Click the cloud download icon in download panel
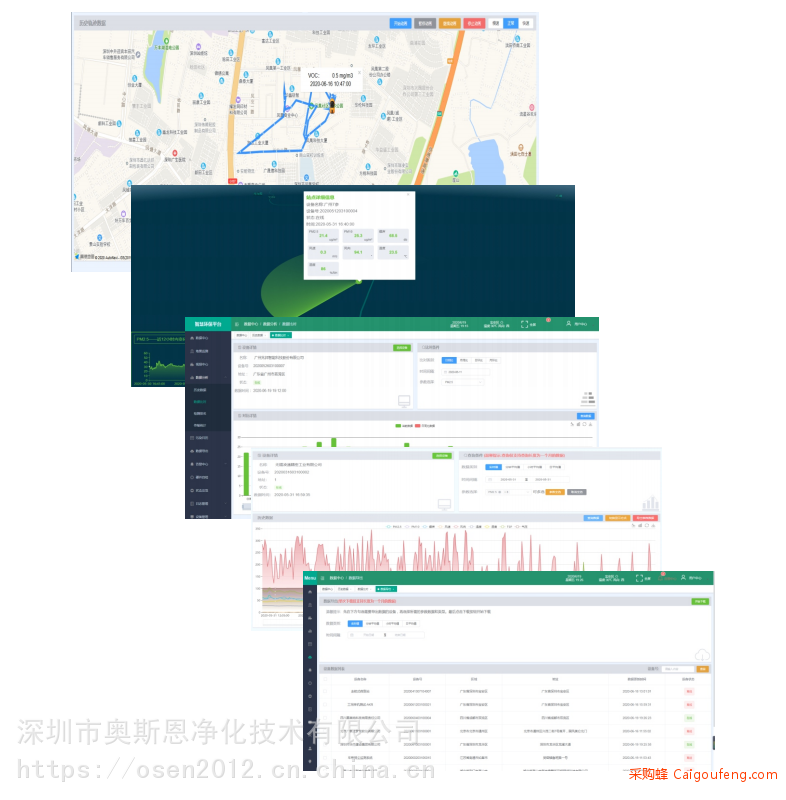This screenshot has height=800, width=786. click(x=702, y=654)
